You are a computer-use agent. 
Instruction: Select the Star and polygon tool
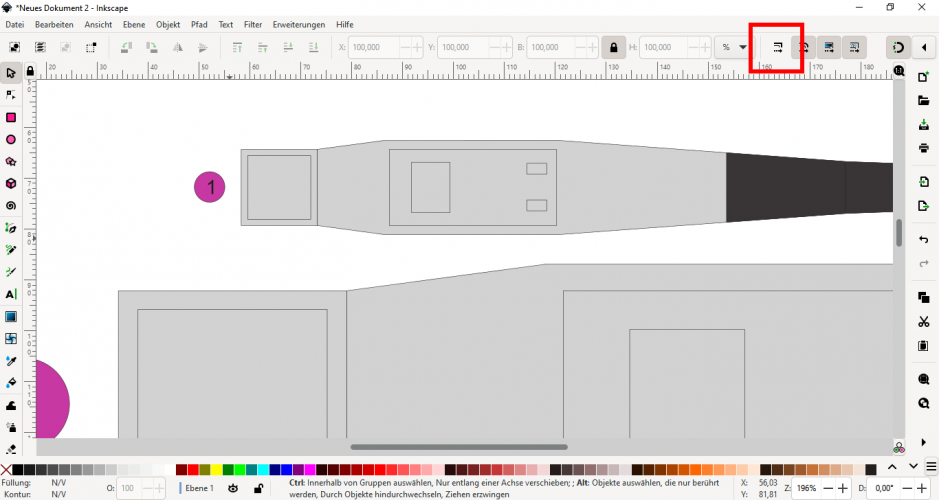(x=11, y=162)
